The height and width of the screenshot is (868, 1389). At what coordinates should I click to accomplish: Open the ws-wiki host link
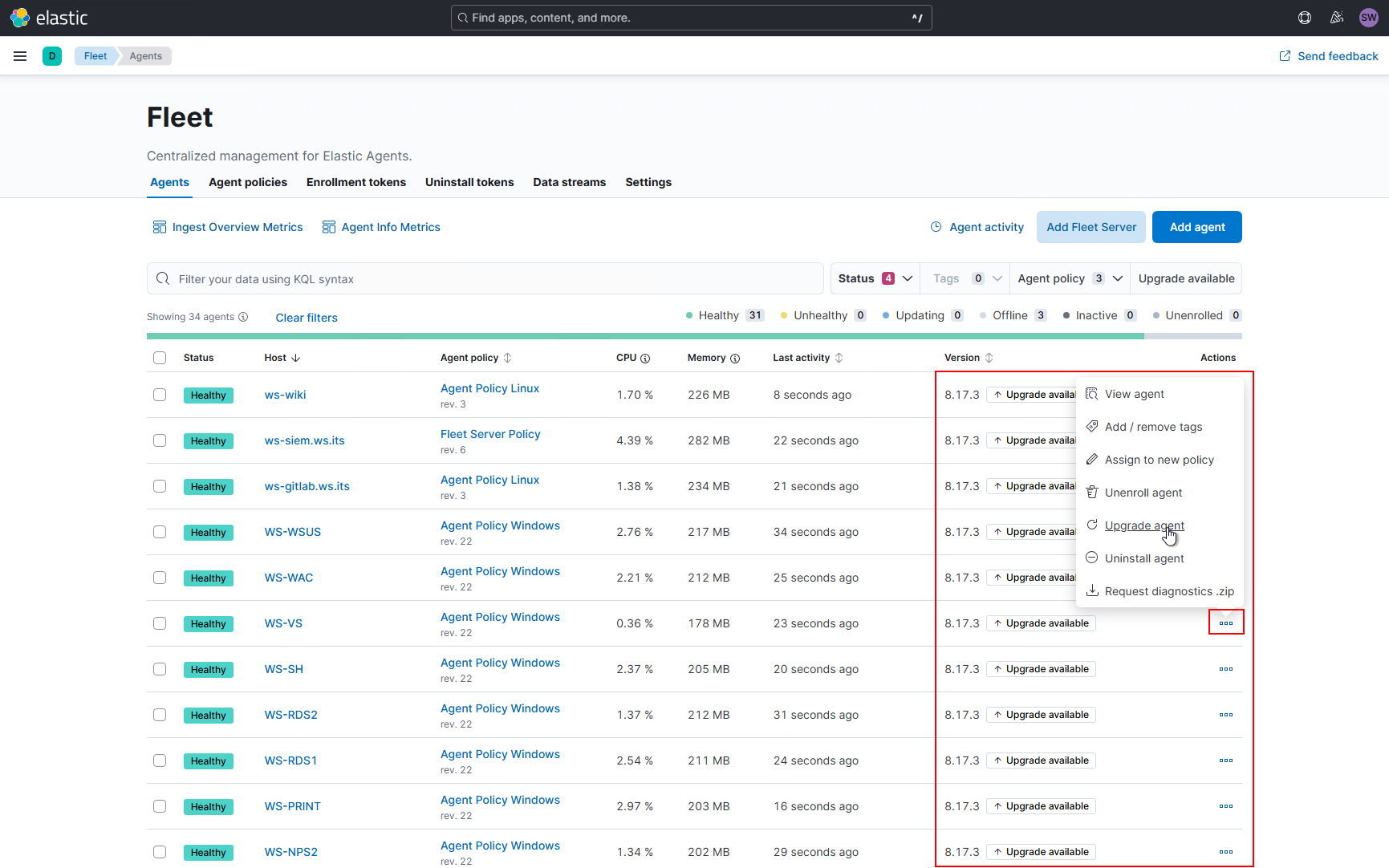pos(285,395)
